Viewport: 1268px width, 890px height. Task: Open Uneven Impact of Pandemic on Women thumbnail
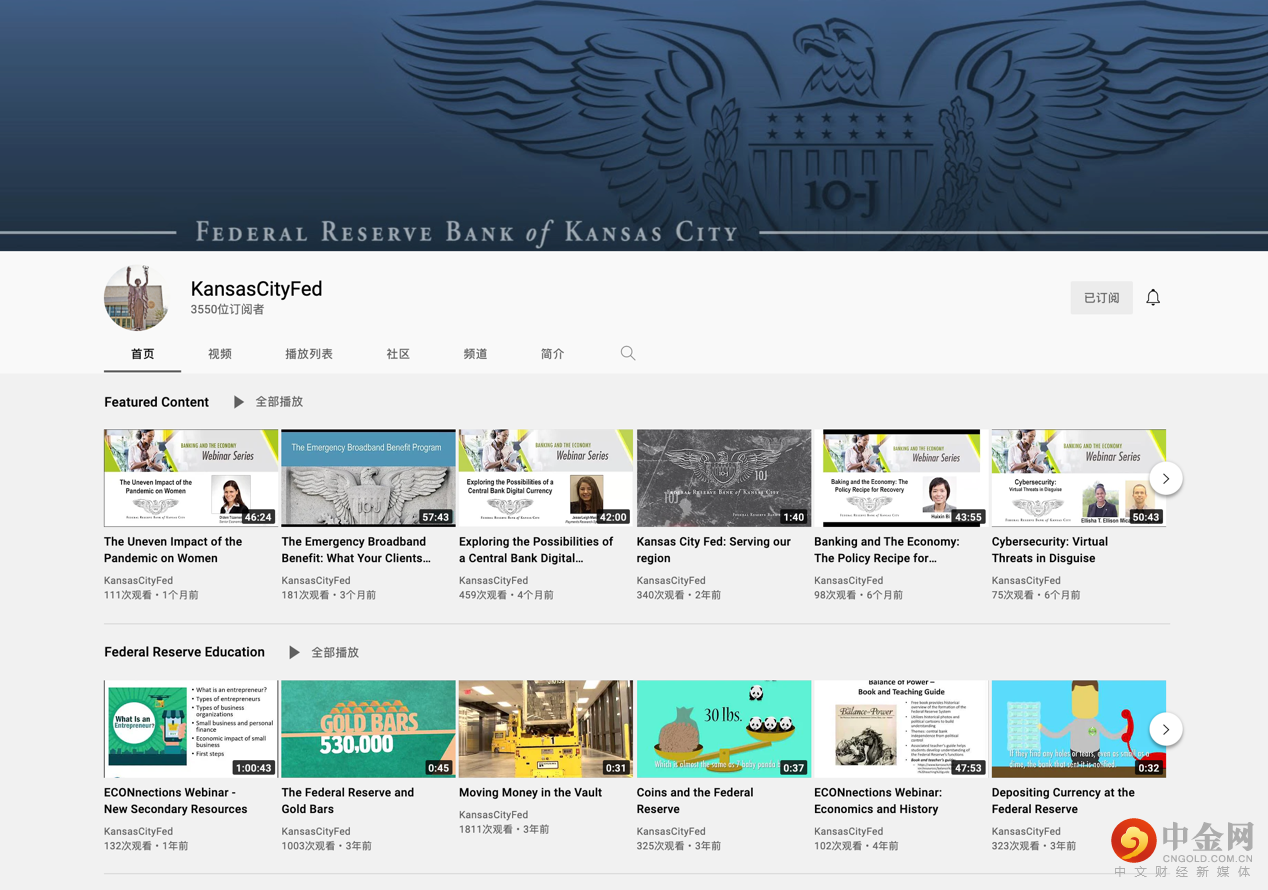[191, 478]
